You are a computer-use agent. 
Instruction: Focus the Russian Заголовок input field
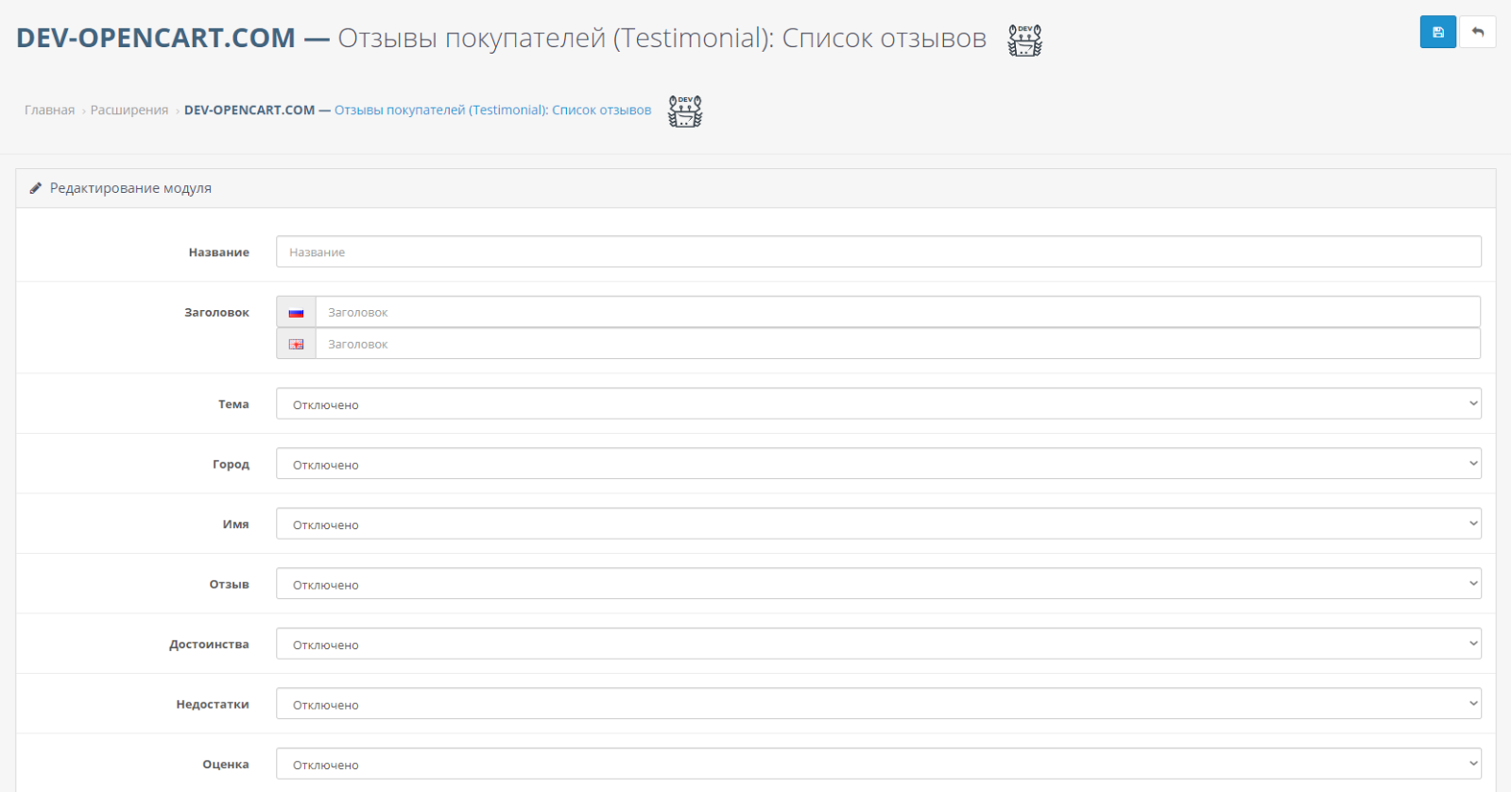[898, 312]
